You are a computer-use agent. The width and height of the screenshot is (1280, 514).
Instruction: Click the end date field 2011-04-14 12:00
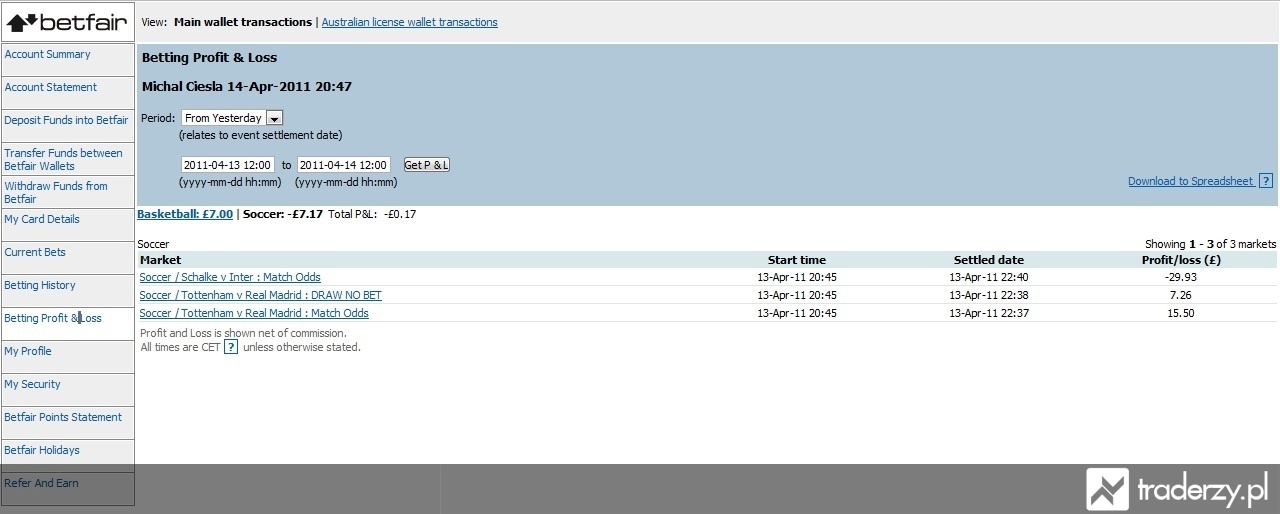(x=344, y=165)
